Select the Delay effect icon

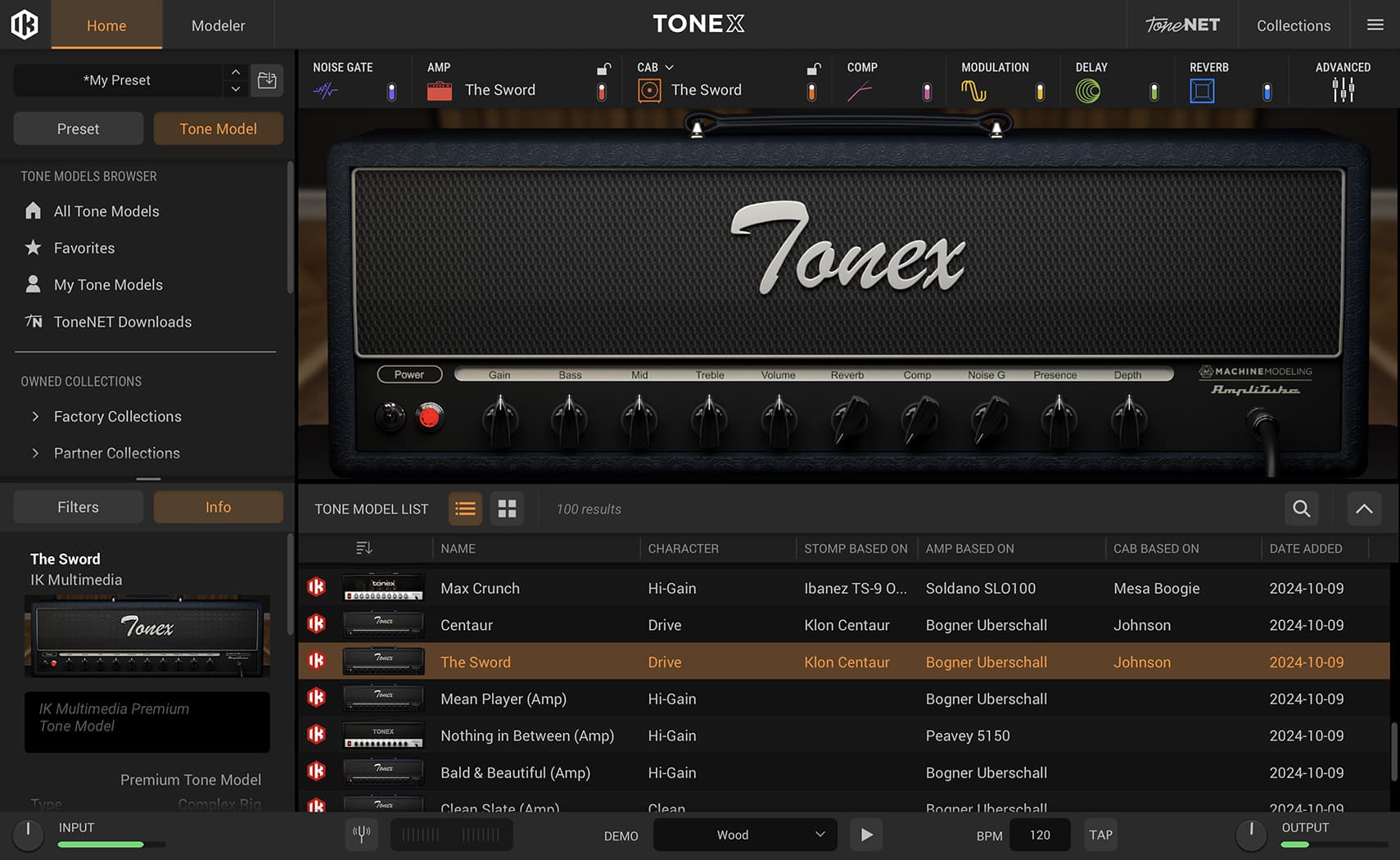1088,91
